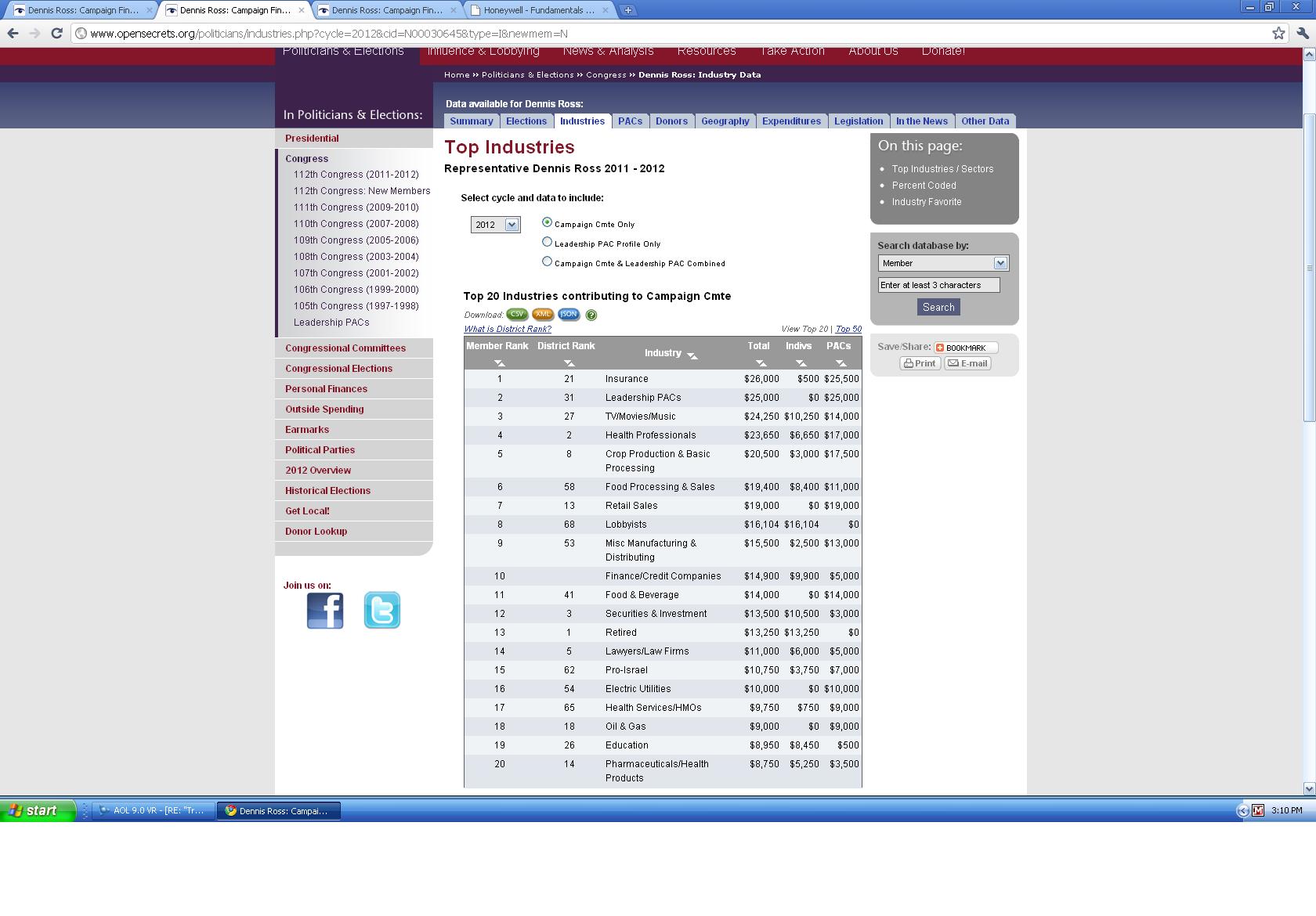Image resolution: width=1316 pixels, height=916 pixels.
Task: Download data as CSV
Action: 516,315
